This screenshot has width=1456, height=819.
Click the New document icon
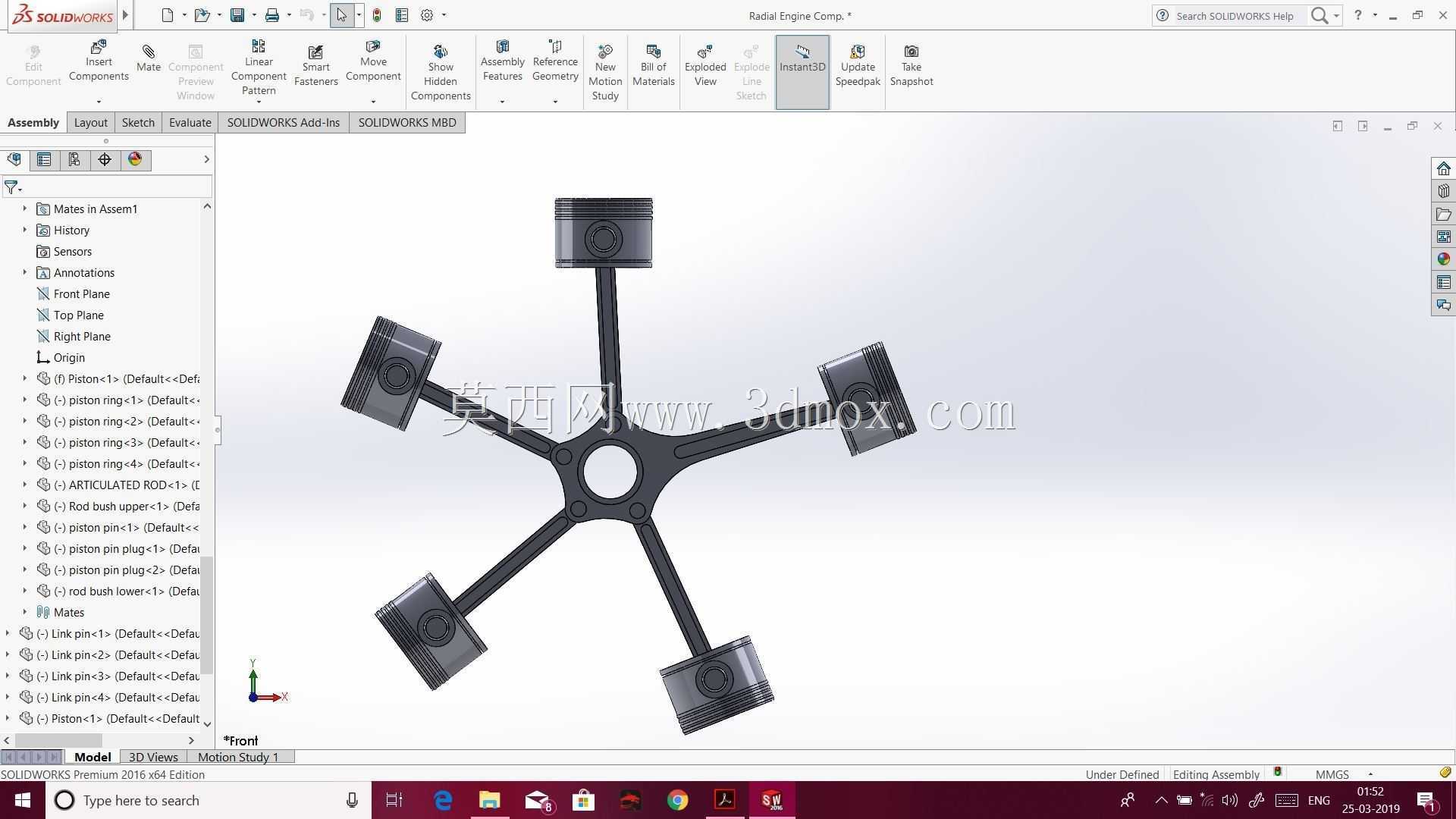point(168,15)
